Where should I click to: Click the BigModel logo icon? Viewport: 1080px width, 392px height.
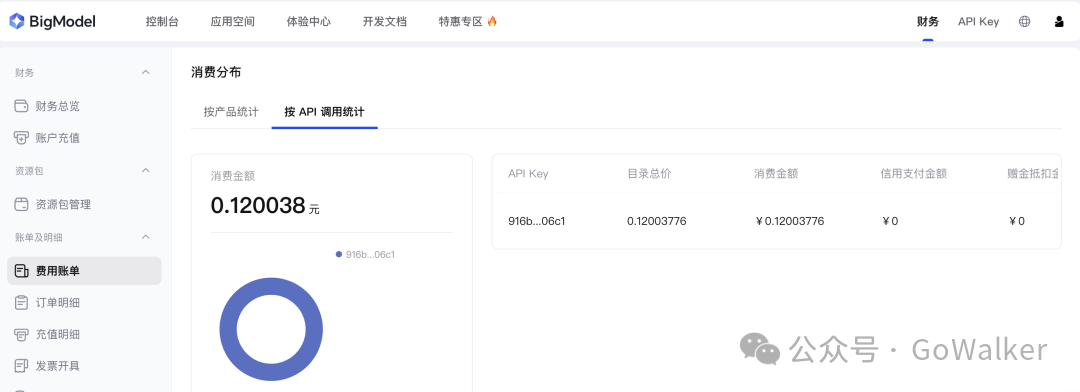pos(17,21)
